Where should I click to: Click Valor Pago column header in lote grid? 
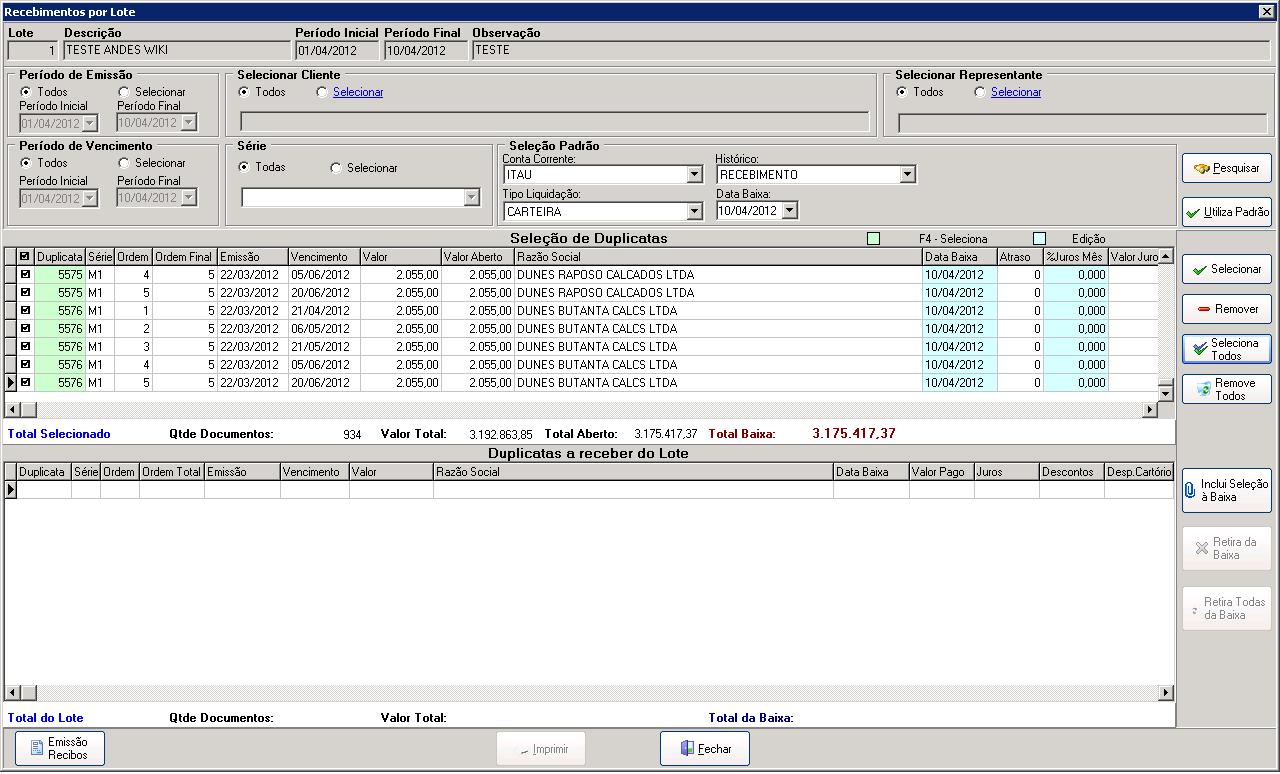941,472
